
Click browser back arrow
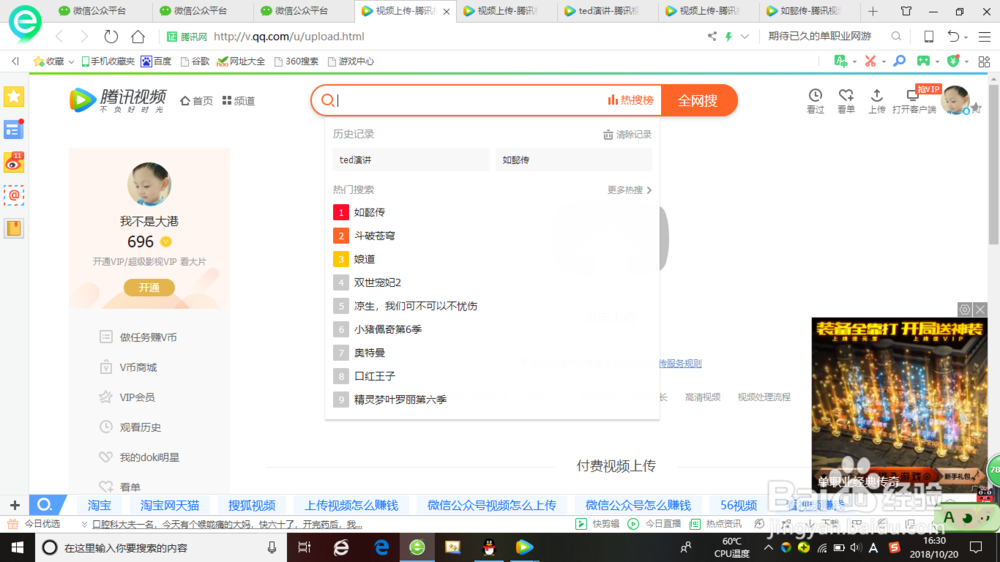coord(59,36)
